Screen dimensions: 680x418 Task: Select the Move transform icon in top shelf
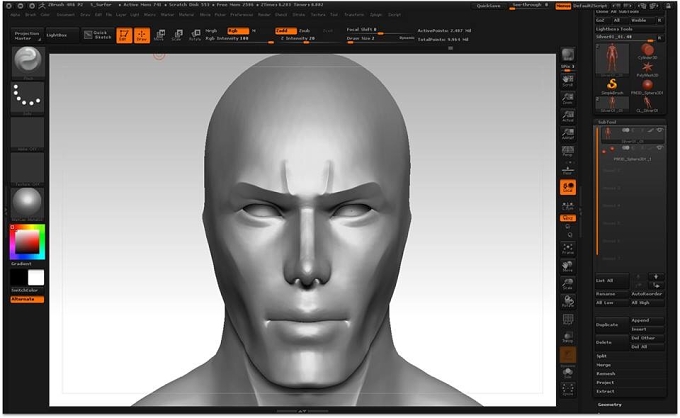click(159, 36)
